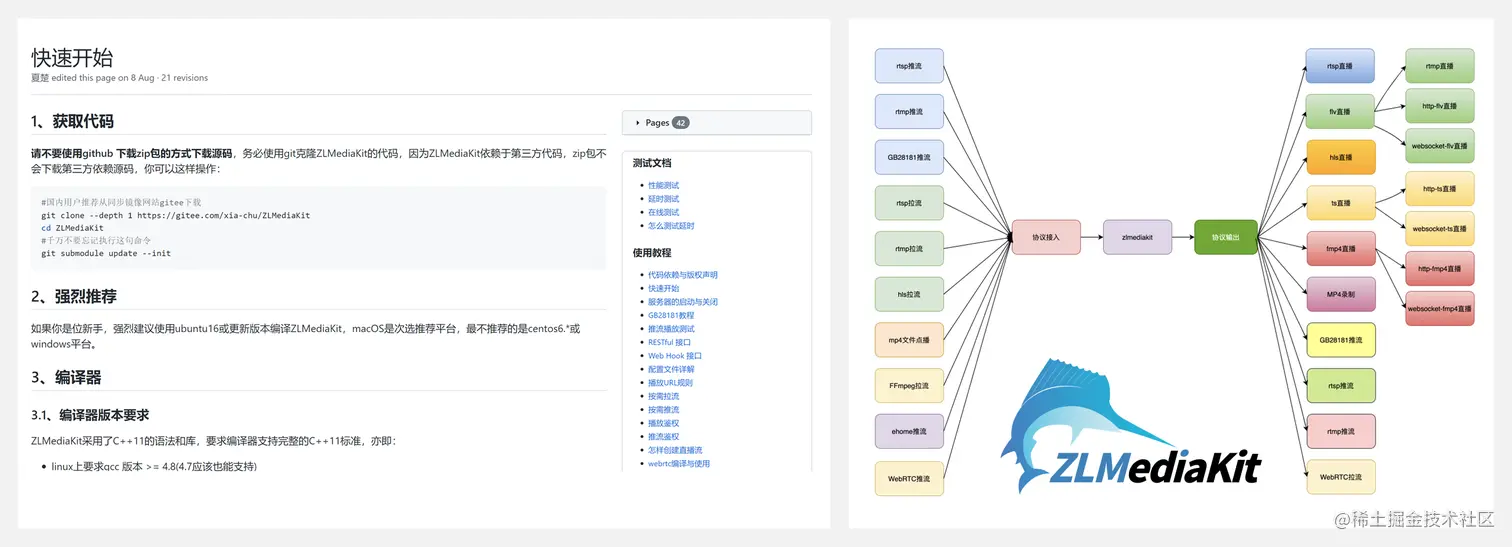Open the Web Hook 接口 link
This screenshot has height=547, width=1512.
point(675,356)
